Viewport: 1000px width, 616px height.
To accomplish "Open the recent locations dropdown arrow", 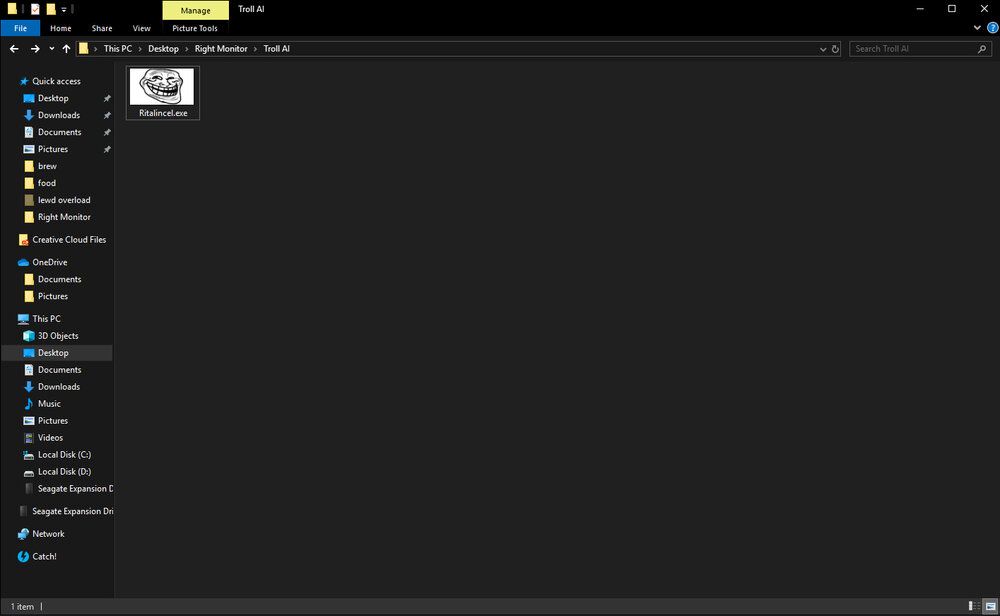I will click(52, 49).
